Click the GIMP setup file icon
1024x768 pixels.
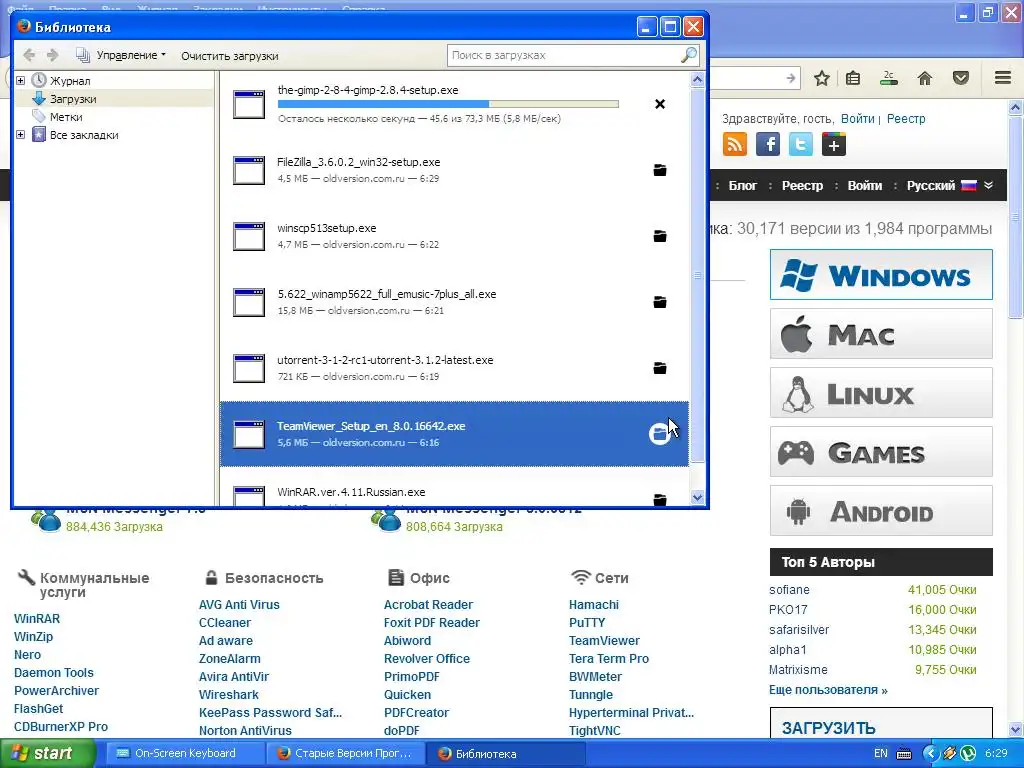coord(249,104)
